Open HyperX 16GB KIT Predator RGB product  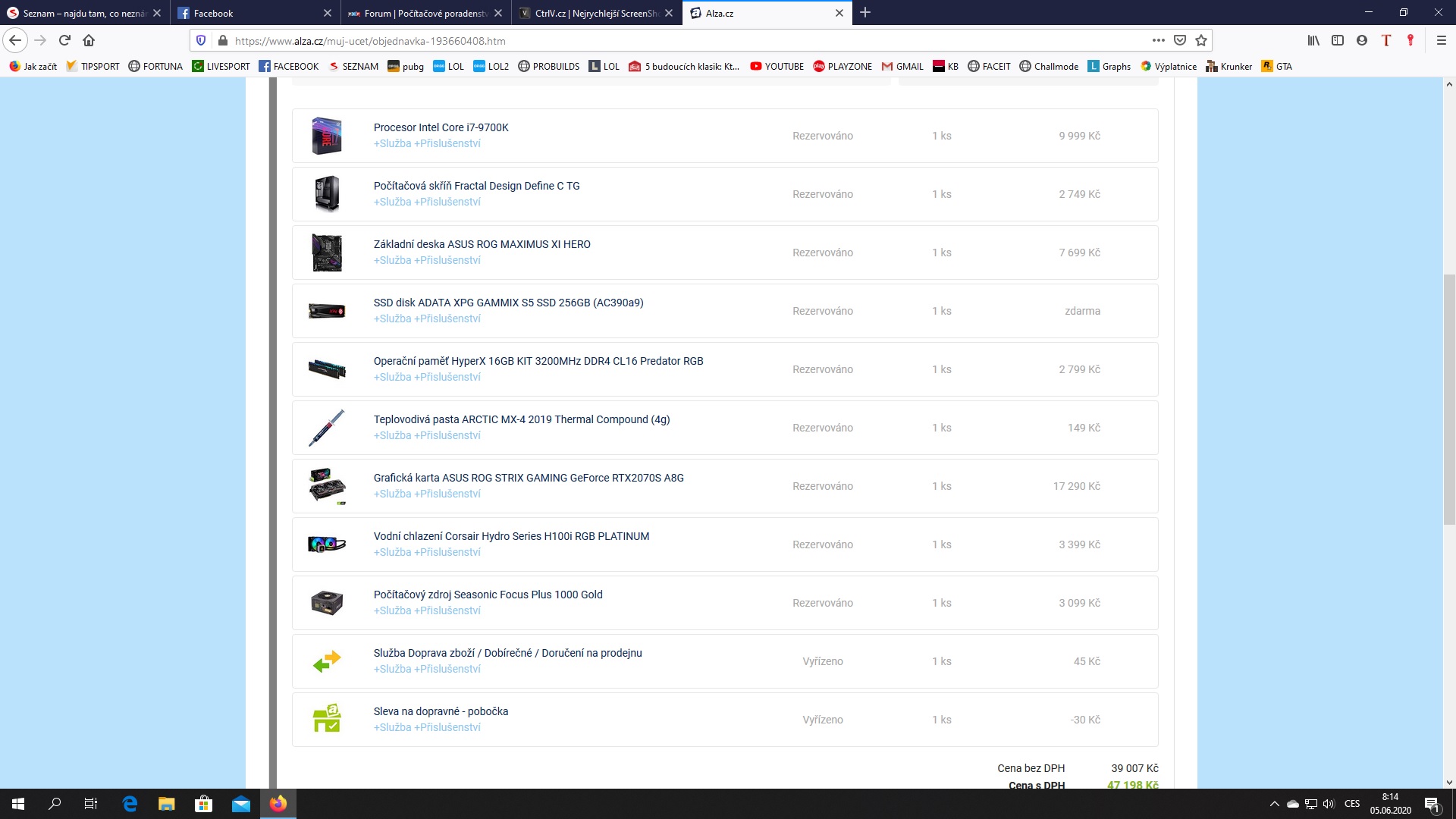(x=538, y=361)
